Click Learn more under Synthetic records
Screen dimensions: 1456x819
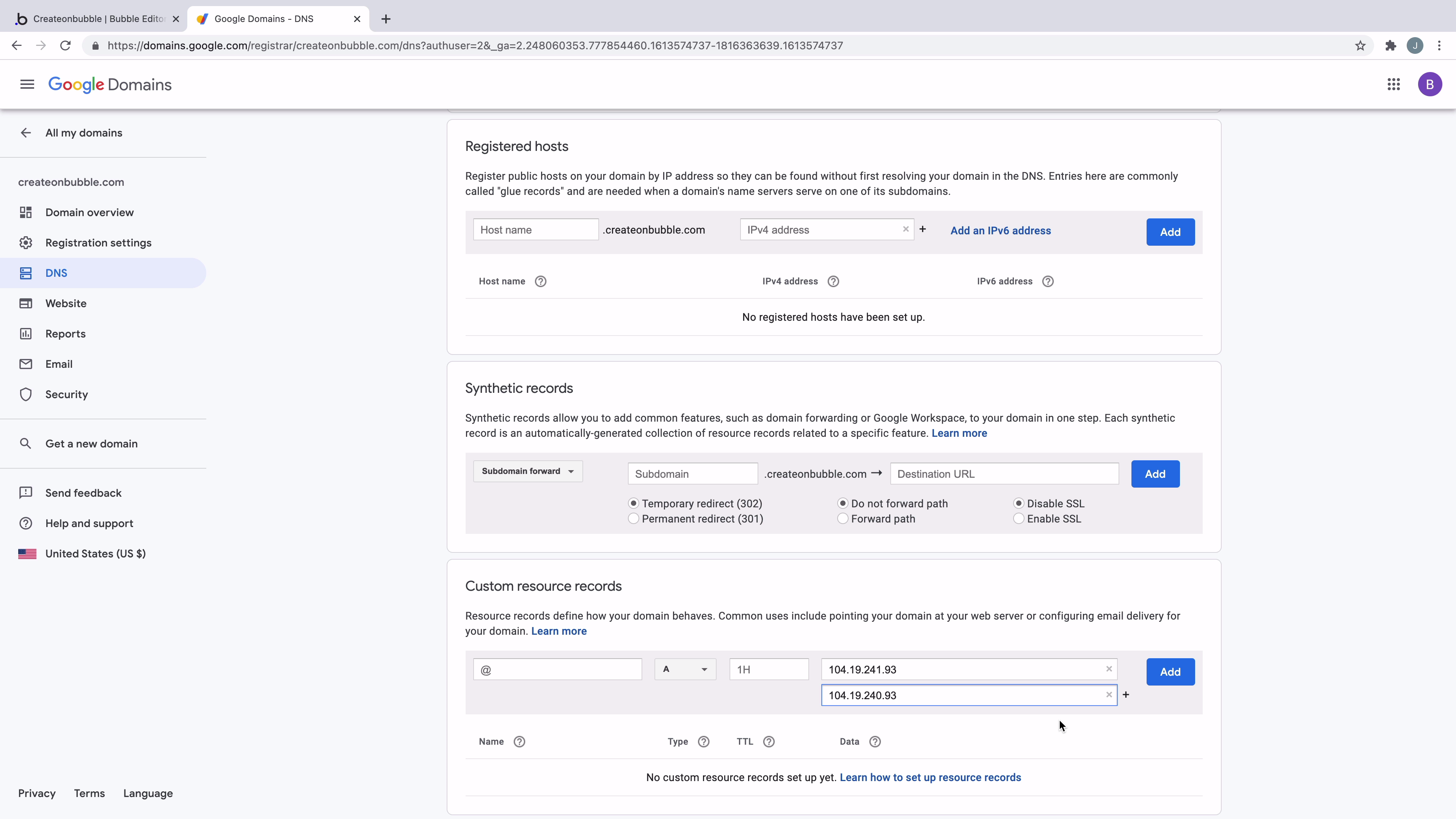959,433
